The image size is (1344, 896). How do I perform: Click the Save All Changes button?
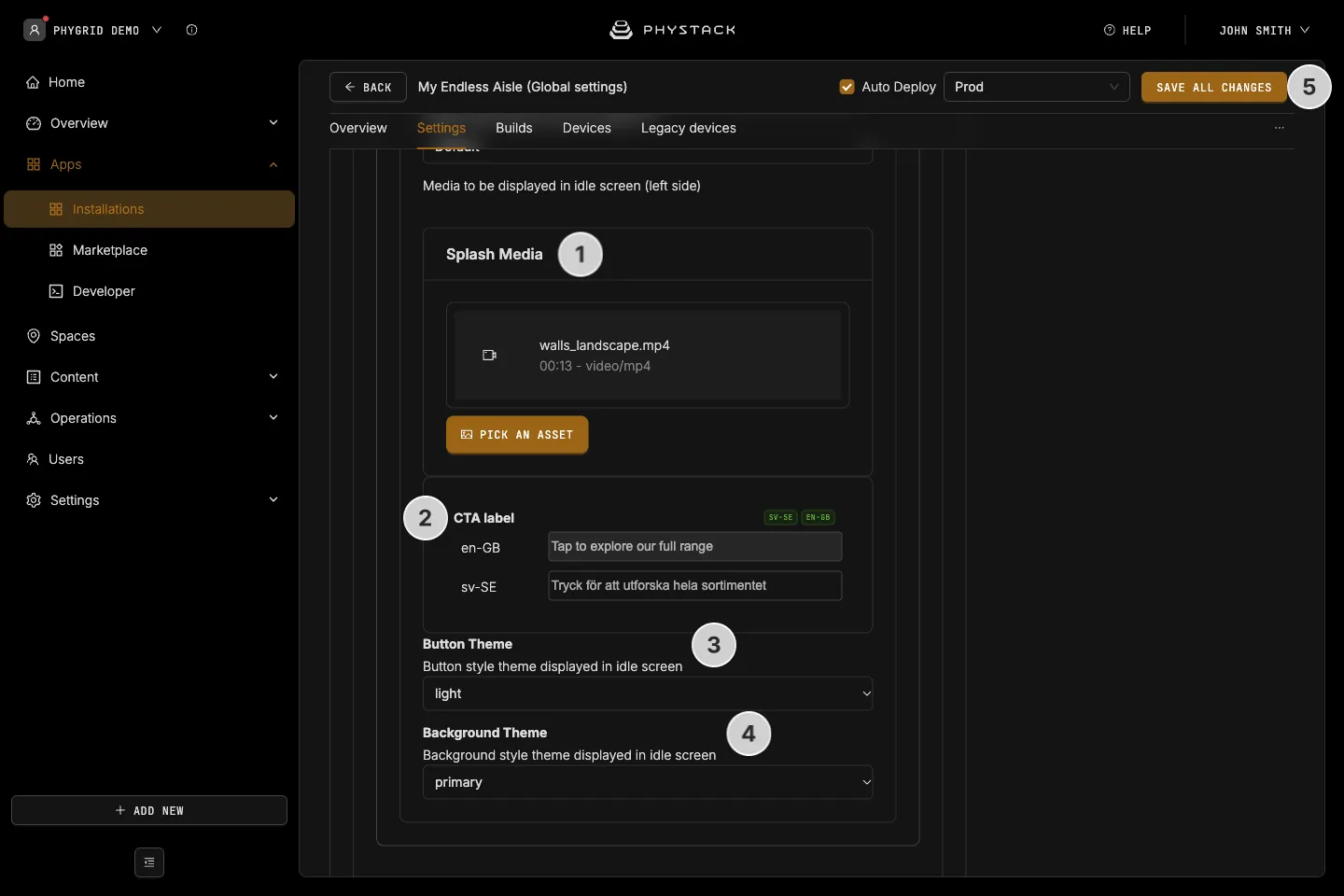(x=1214, y=87)
